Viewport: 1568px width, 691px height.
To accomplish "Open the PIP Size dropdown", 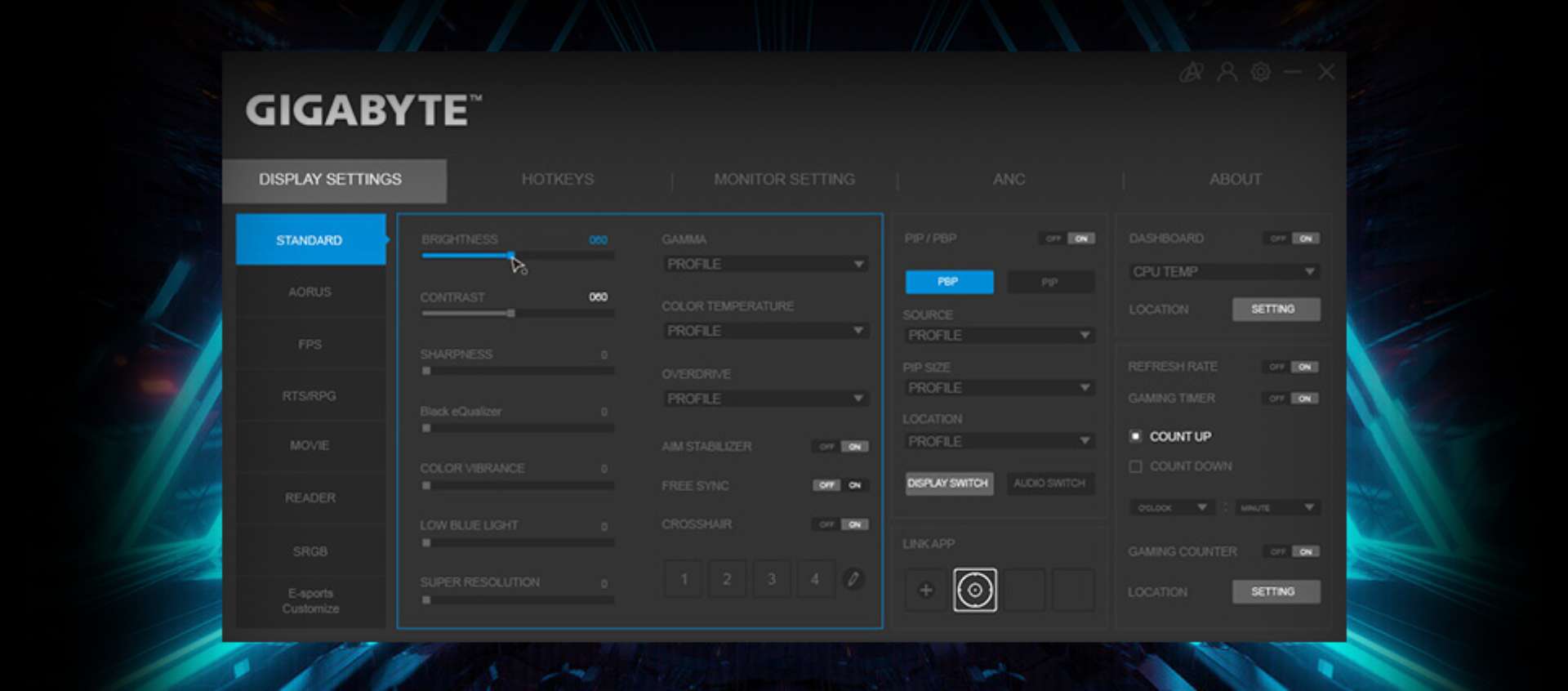I will click(999, 388).
